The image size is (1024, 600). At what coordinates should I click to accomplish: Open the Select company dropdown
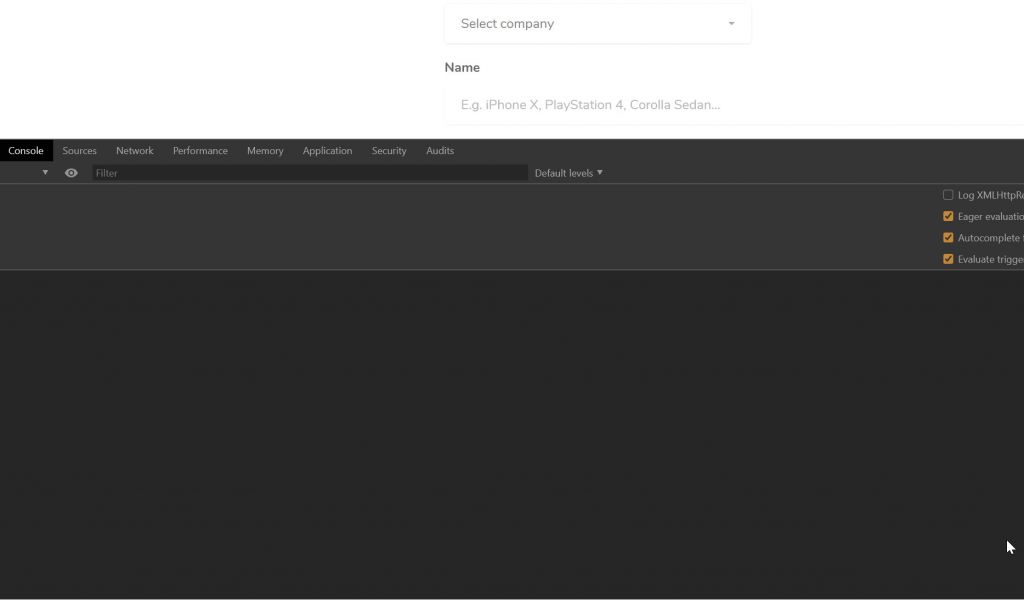597,23
